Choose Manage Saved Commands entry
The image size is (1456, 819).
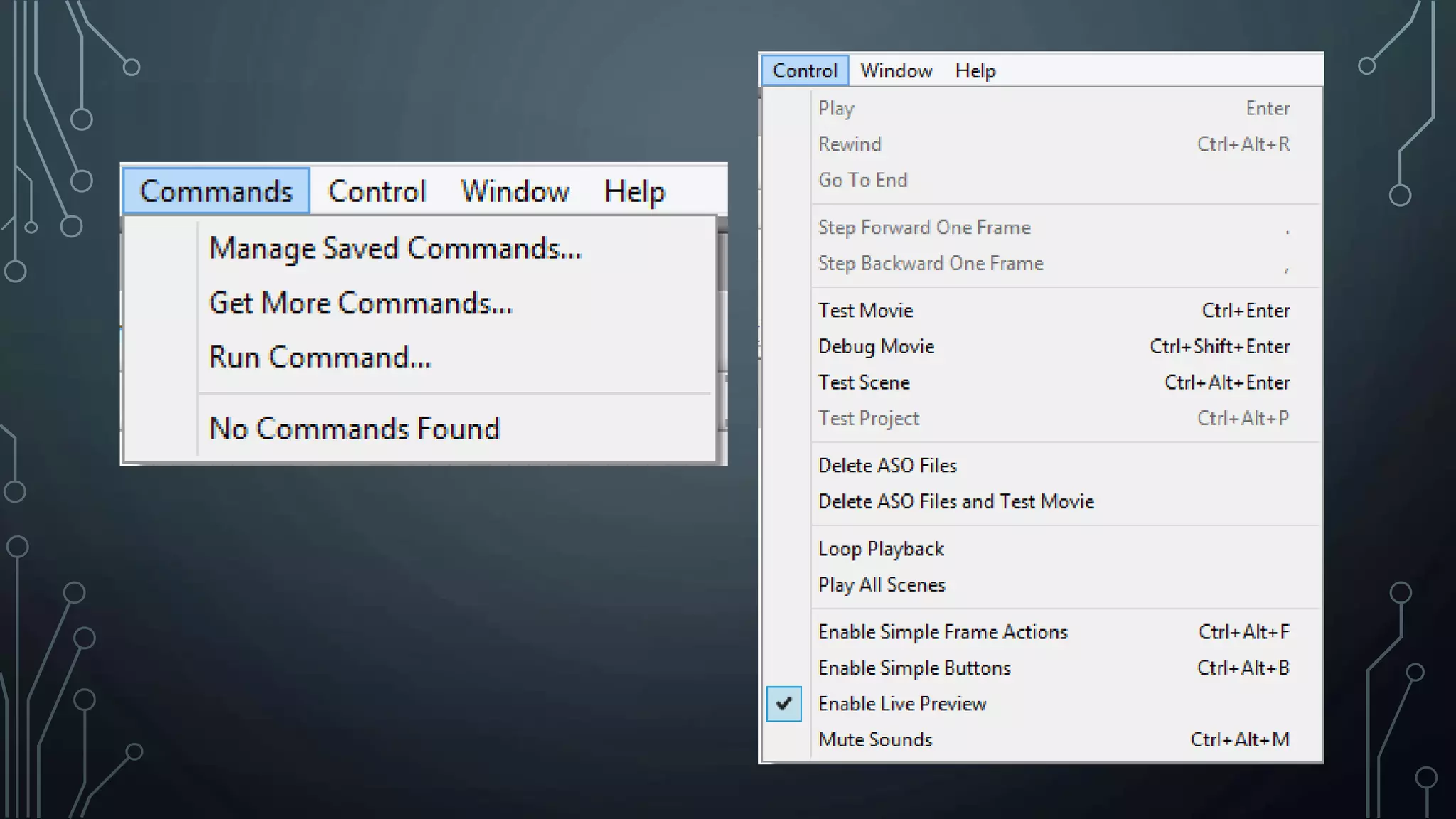[x=395, y=248]
